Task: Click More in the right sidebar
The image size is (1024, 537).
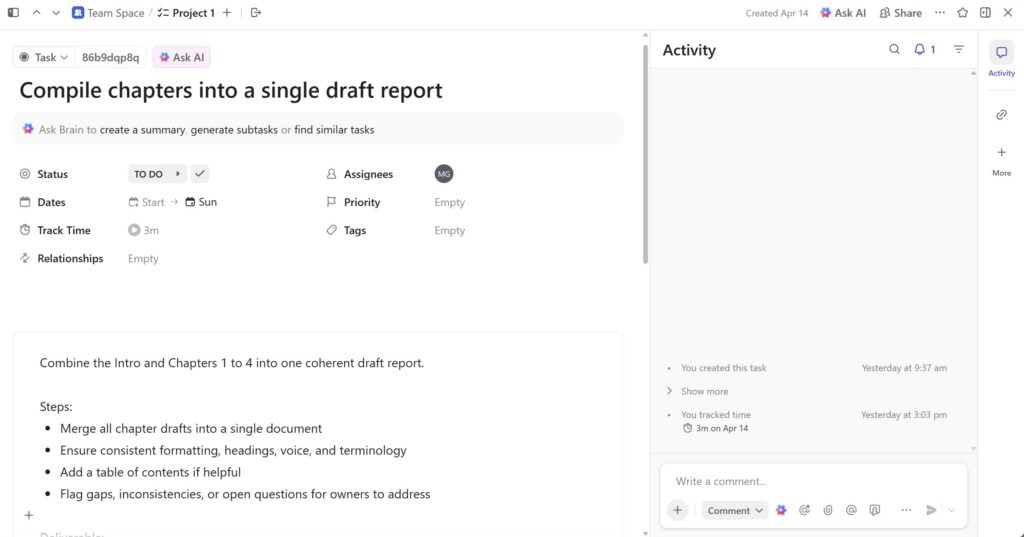Action: click(1001, 161)
